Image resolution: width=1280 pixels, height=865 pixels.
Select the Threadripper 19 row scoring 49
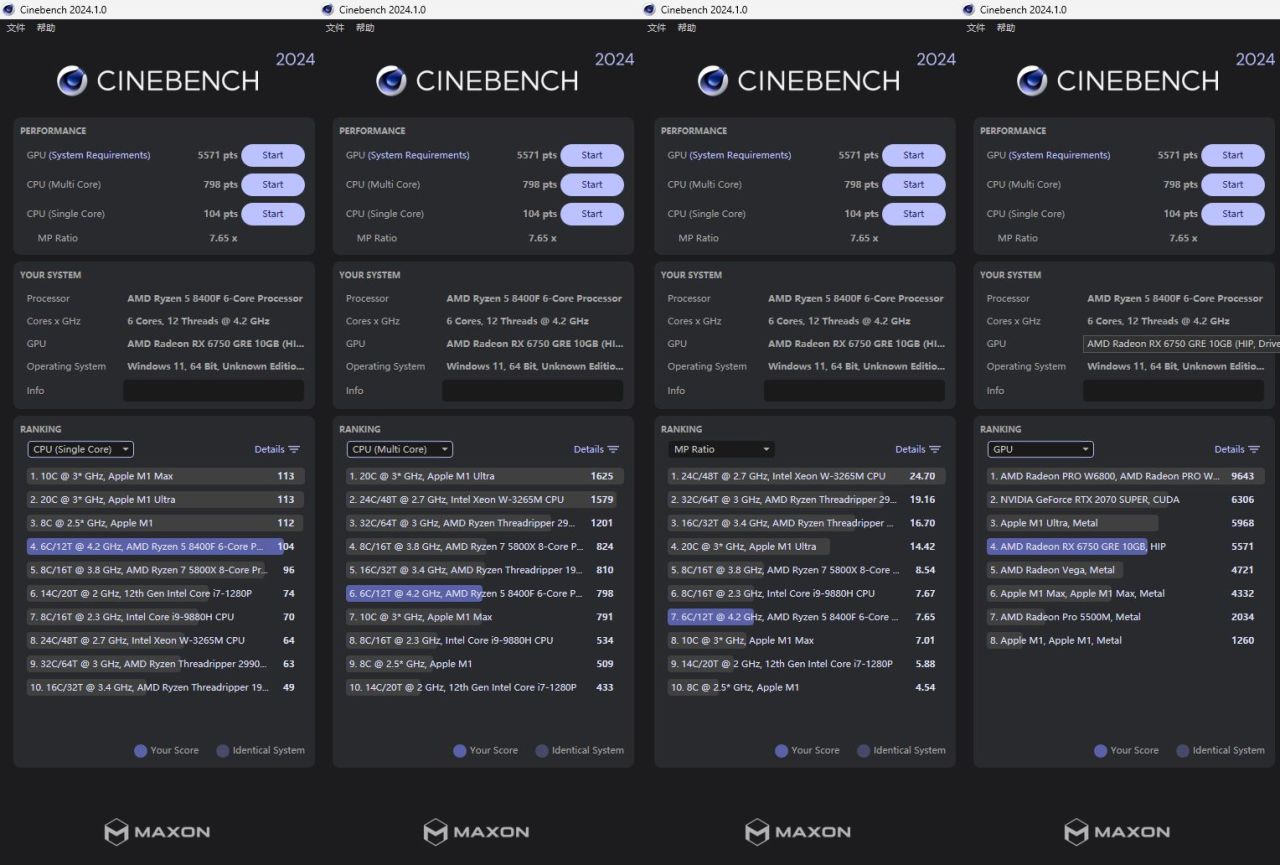pyautogui.click(x=165, y=688)
